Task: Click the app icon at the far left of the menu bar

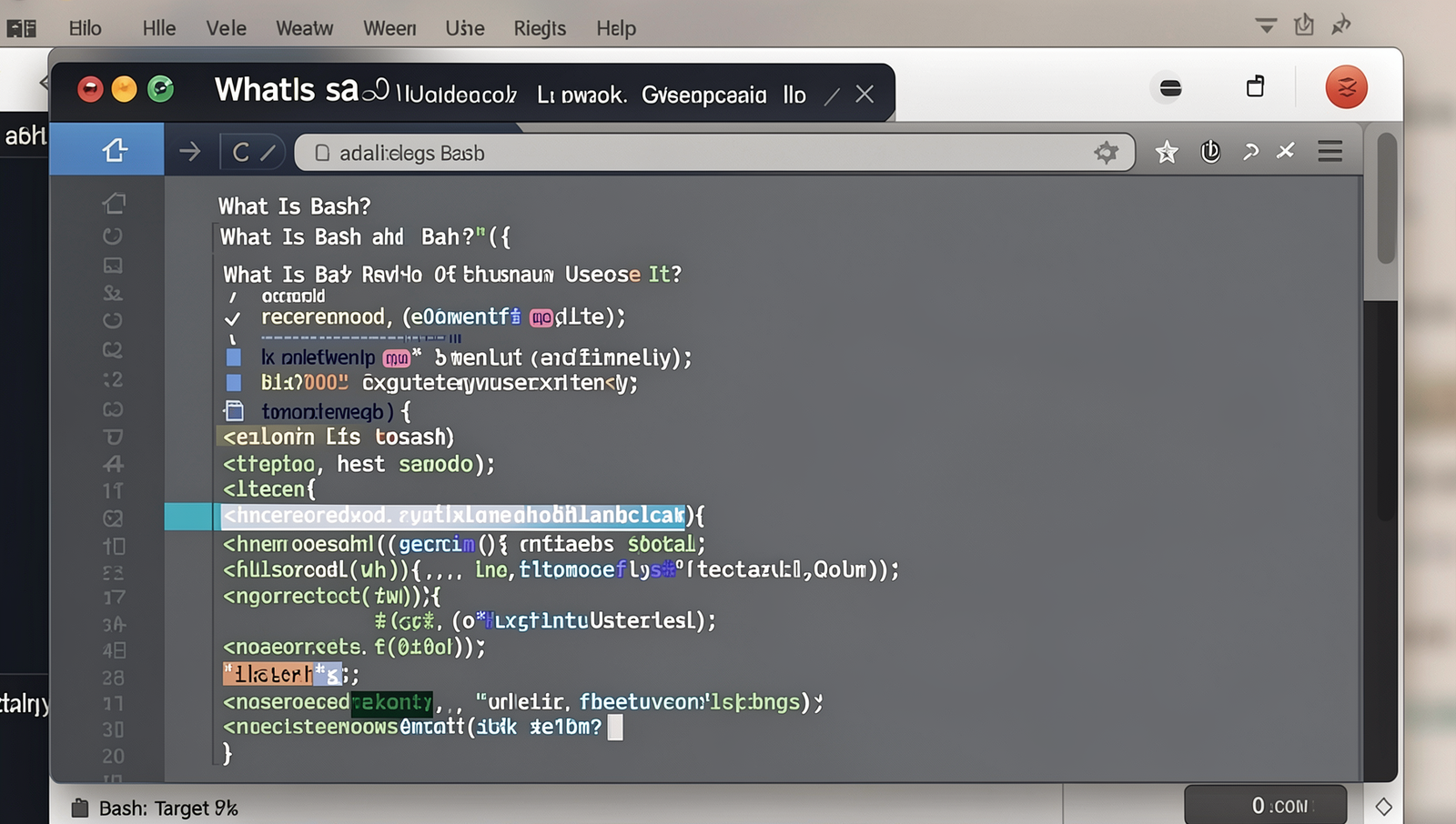Action: pos(21,28)
